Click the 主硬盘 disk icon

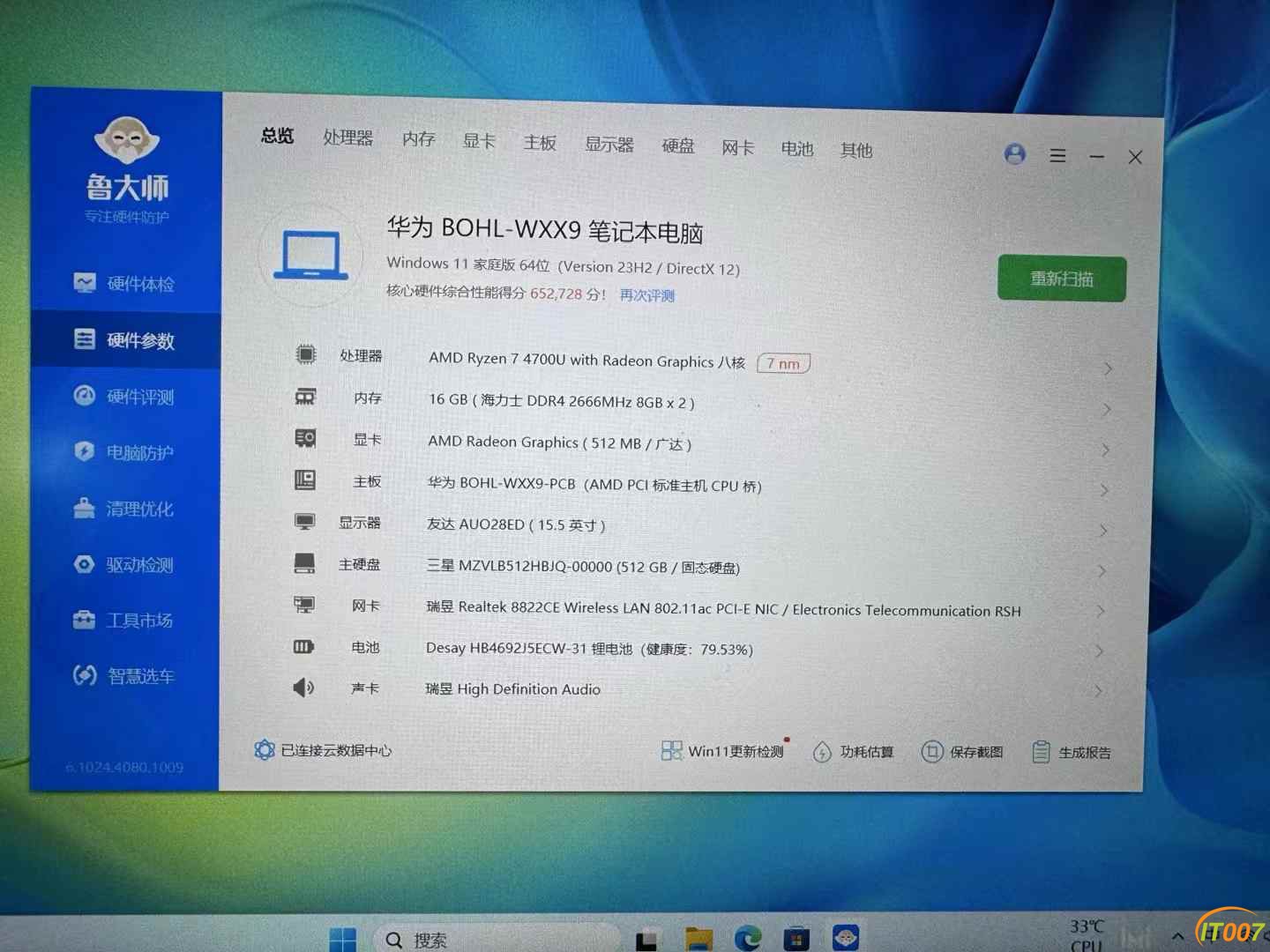[304, 563]
